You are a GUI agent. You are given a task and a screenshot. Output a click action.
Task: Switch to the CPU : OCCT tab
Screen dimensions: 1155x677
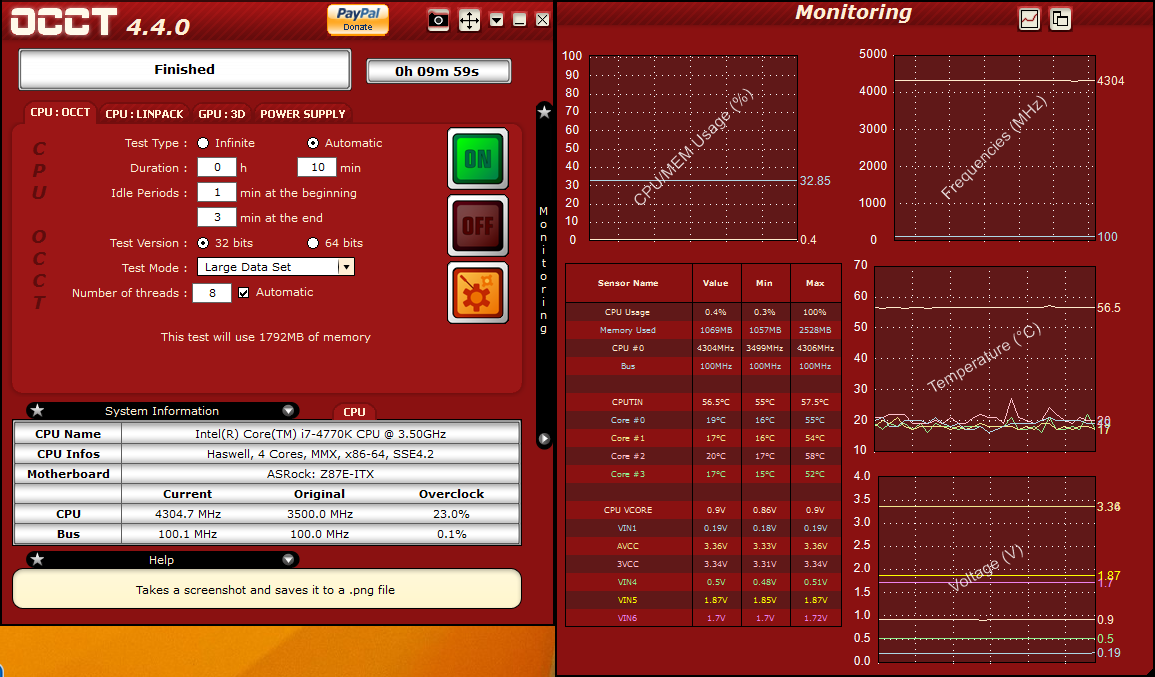(60, 113)
